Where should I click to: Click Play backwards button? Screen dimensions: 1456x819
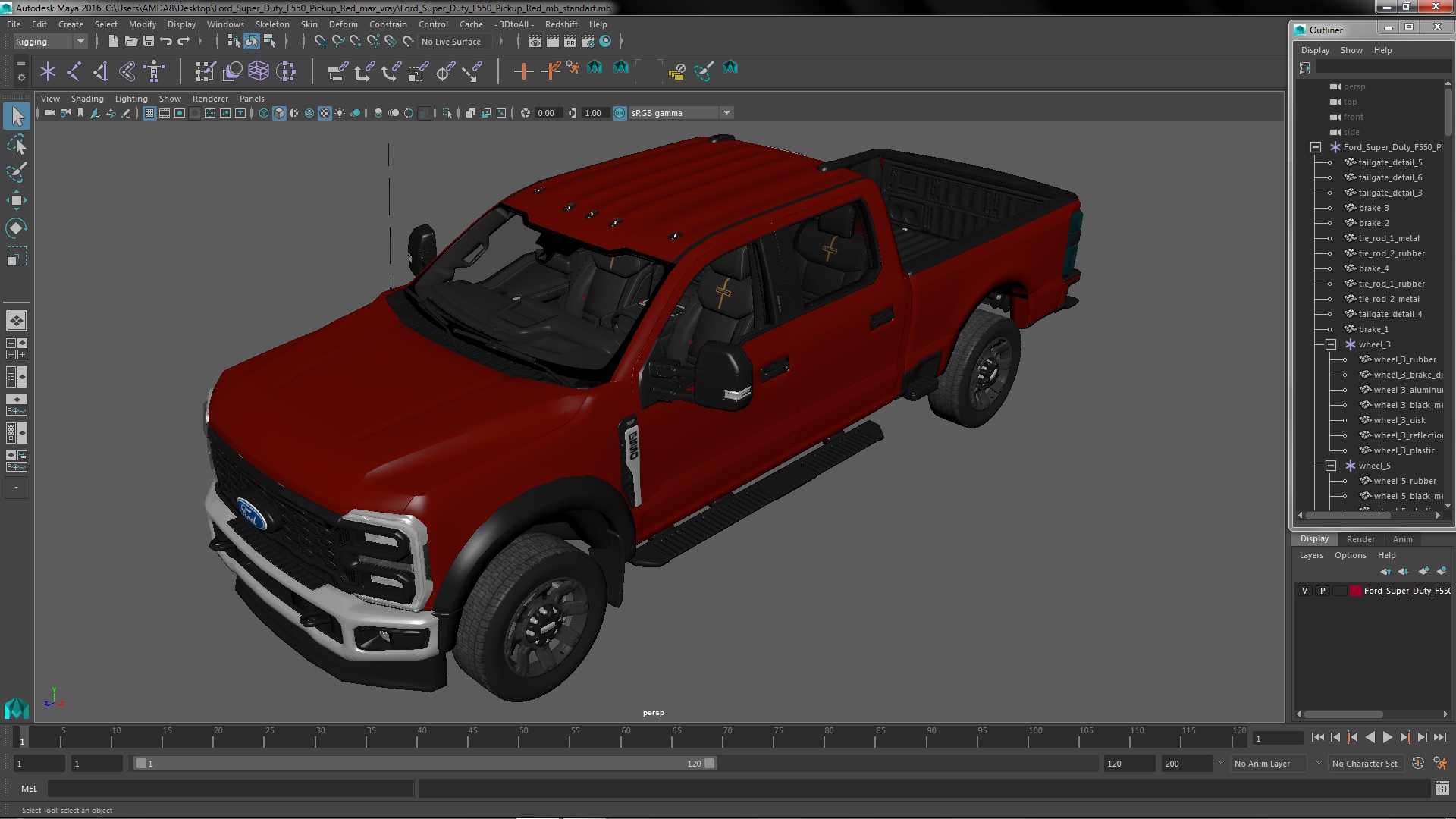1370,737
